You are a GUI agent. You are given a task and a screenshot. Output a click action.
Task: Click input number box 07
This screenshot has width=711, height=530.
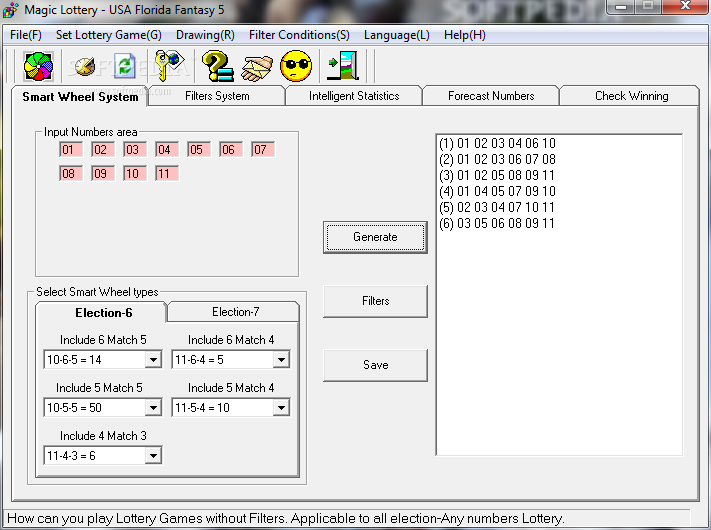[263, 150]
